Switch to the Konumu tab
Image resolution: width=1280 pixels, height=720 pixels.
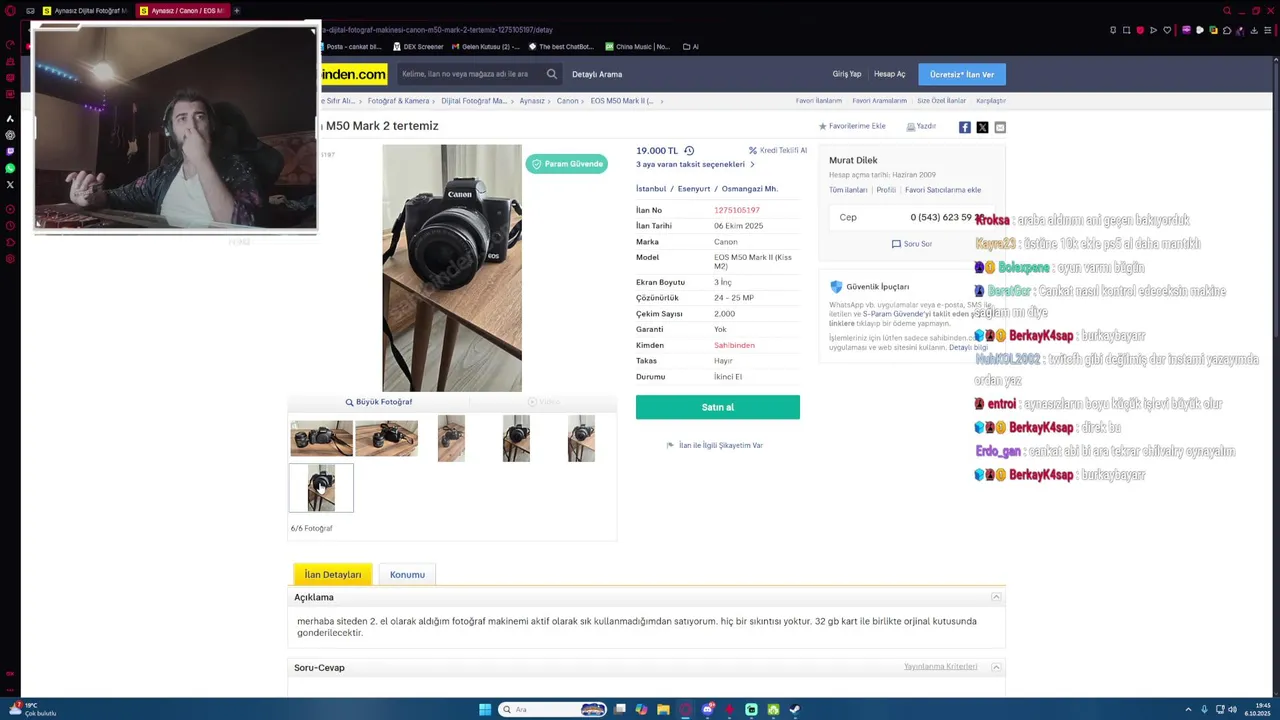tap(407, 574)
